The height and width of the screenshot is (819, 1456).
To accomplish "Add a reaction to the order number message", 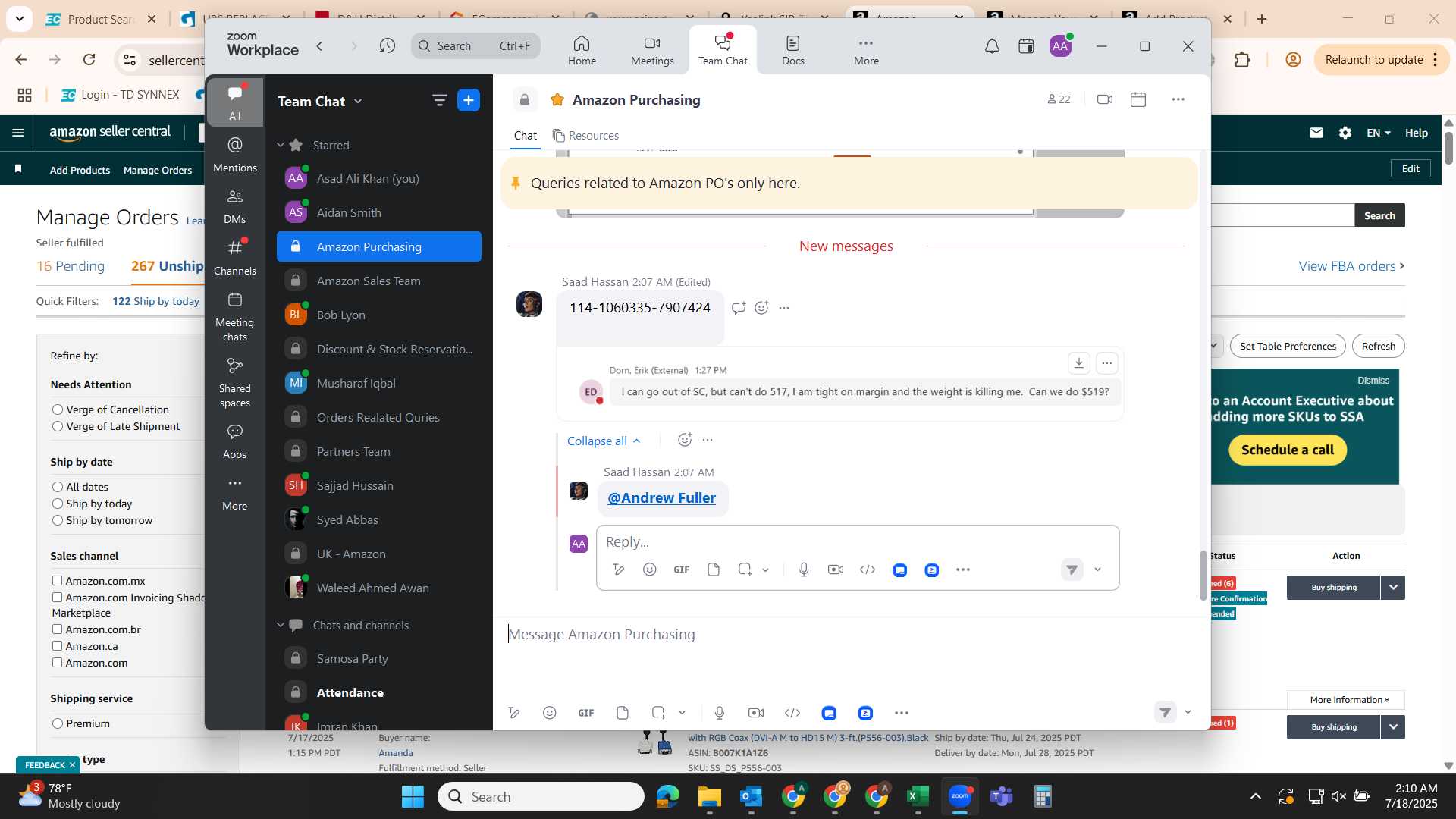I will point(762,308).
